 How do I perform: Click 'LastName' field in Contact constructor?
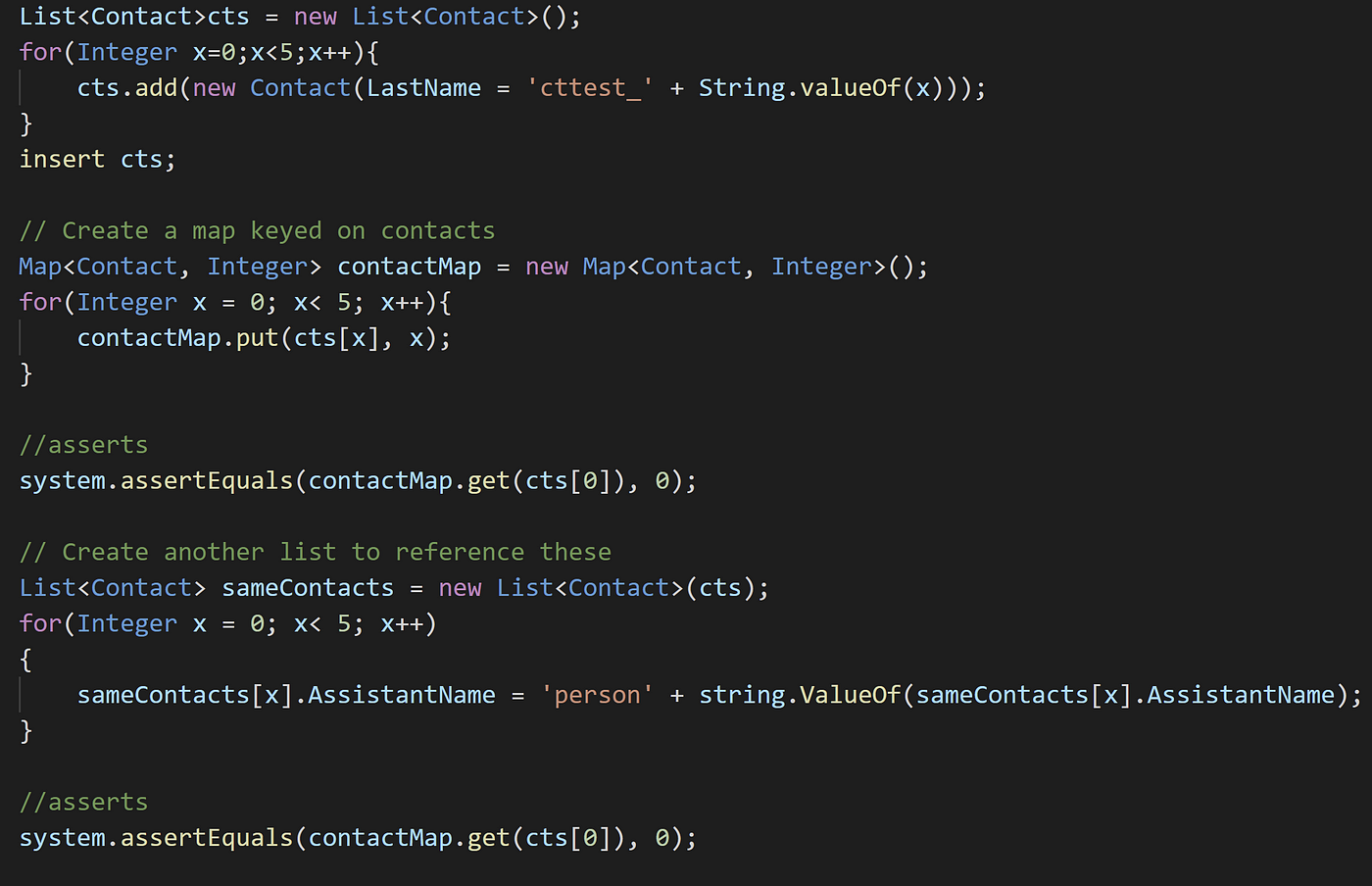click(x=424, y=88)
